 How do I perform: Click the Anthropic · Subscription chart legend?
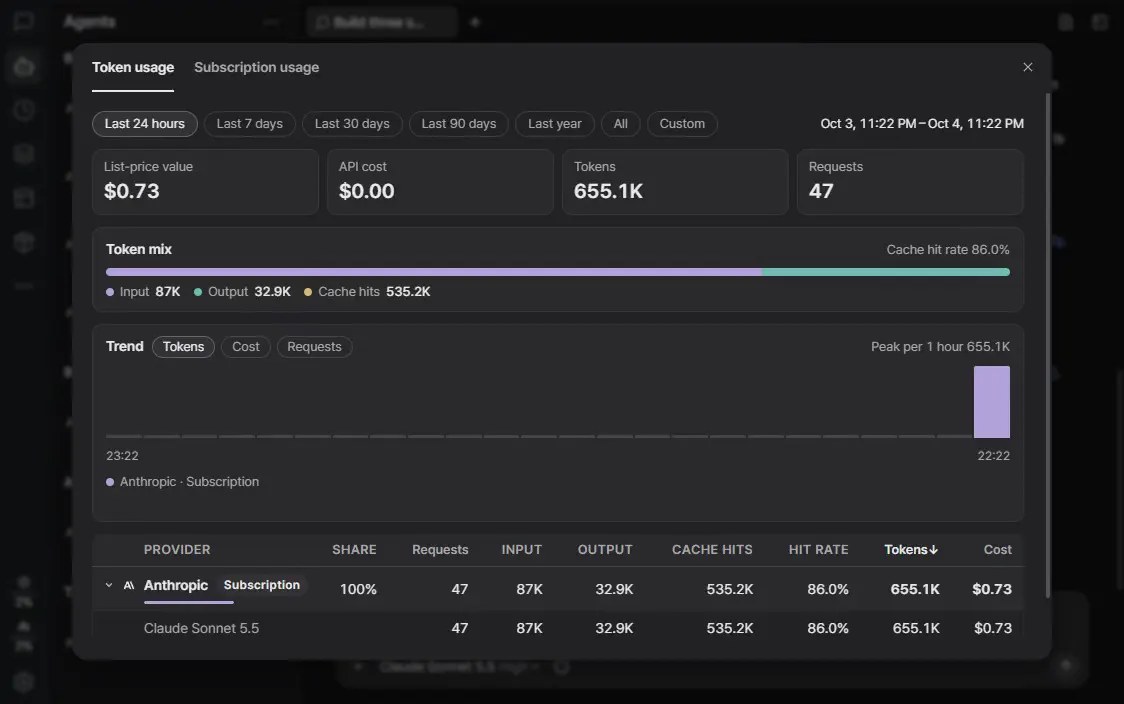click(x=183, y=482)
